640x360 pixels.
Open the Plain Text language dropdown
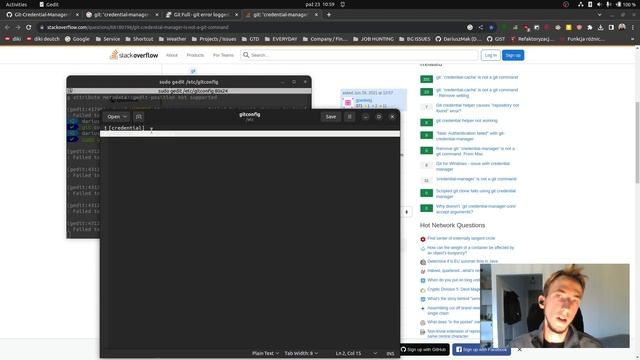click(265, 353)
